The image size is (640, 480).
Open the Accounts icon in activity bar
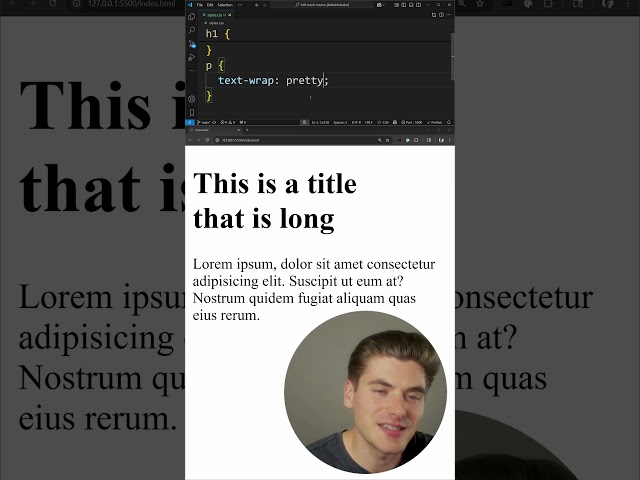click(x=191, y=99)
